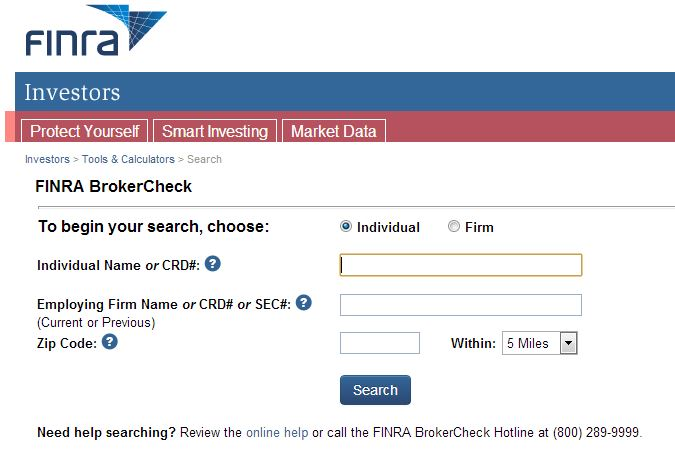Go to Investors breadcrumb link
Screen dimensions: 675x458
pos(47,159)
